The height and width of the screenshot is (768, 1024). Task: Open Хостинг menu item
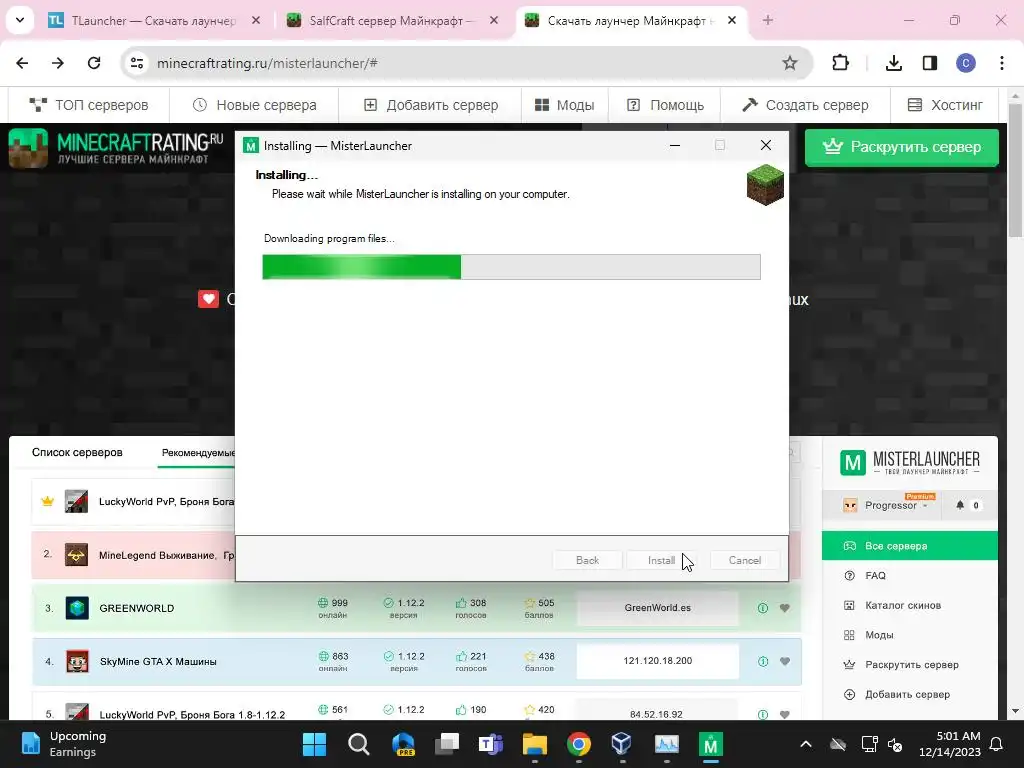tap(946, 105)
